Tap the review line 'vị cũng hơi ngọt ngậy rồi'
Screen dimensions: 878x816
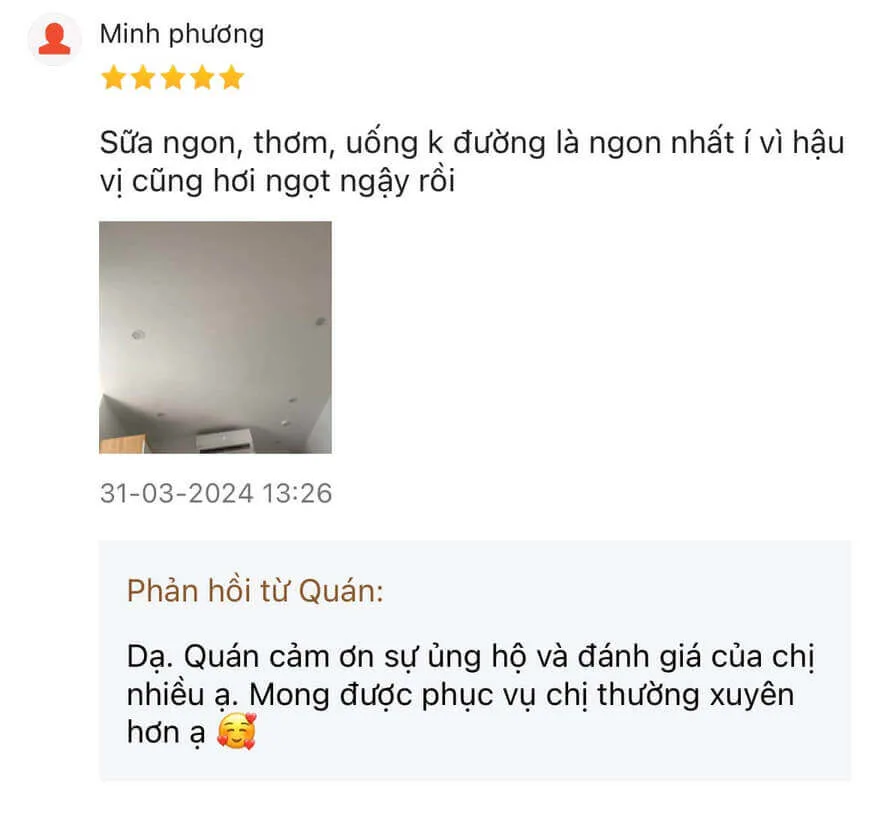(x=277, y=181)
